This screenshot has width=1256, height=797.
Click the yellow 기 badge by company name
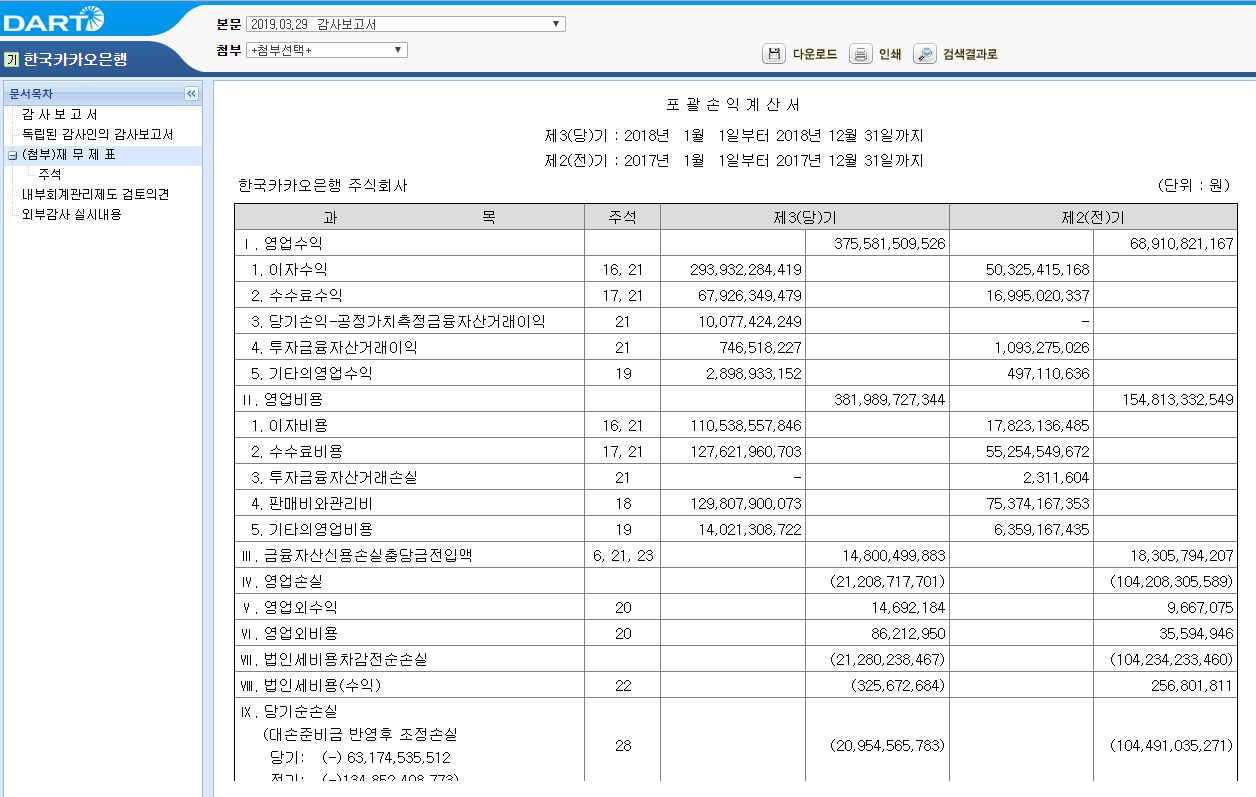[x=11, y=59]
